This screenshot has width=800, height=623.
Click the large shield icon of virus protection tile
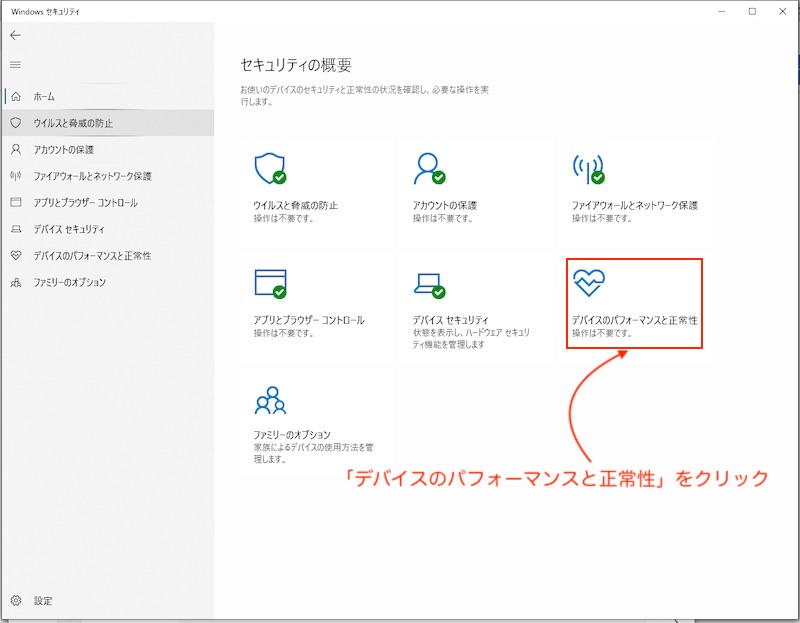(270, 168)
